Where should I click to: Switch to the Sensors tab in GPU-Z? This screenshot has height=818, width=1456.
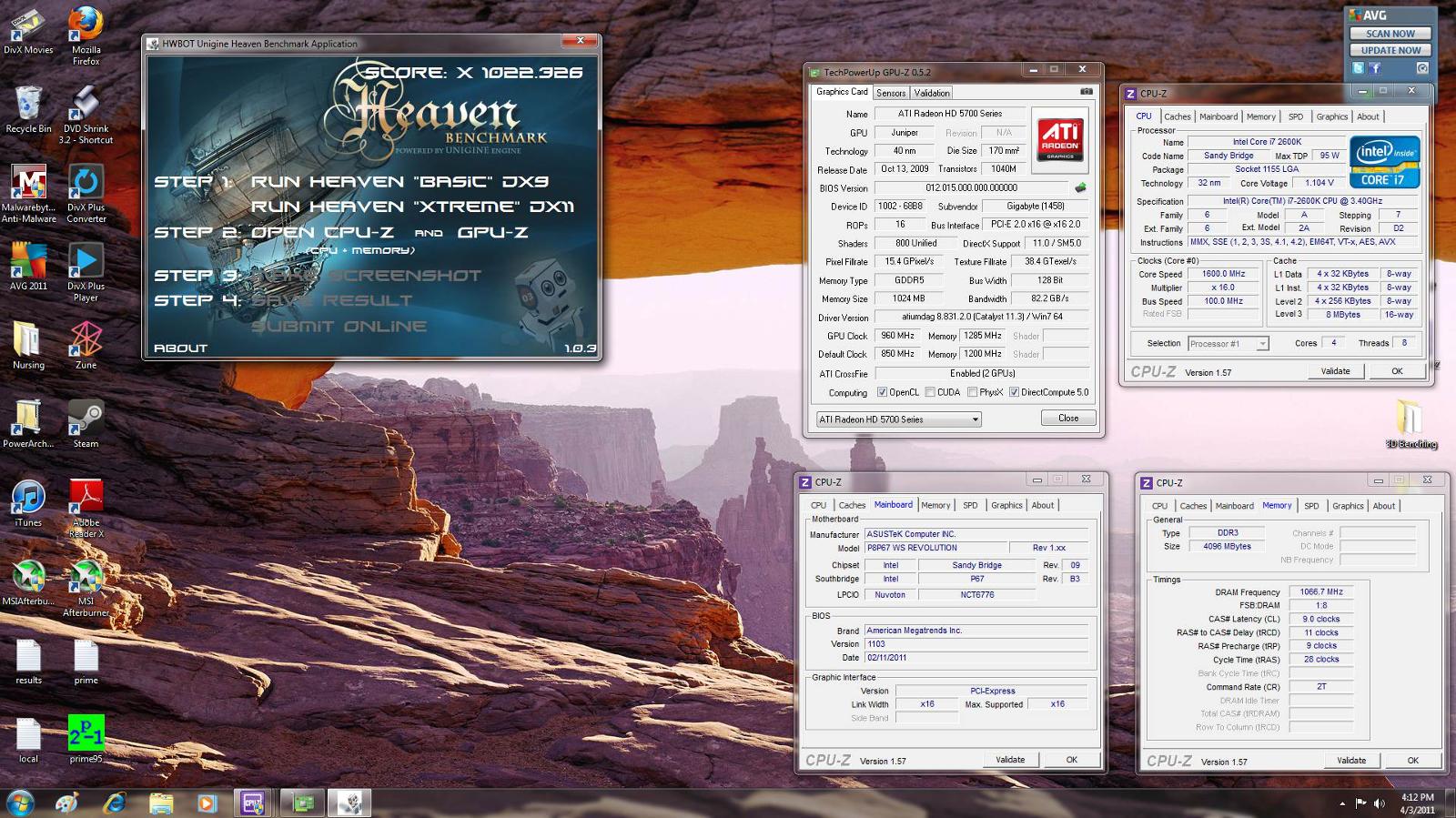pyautogui.click(x=891, y=93)
